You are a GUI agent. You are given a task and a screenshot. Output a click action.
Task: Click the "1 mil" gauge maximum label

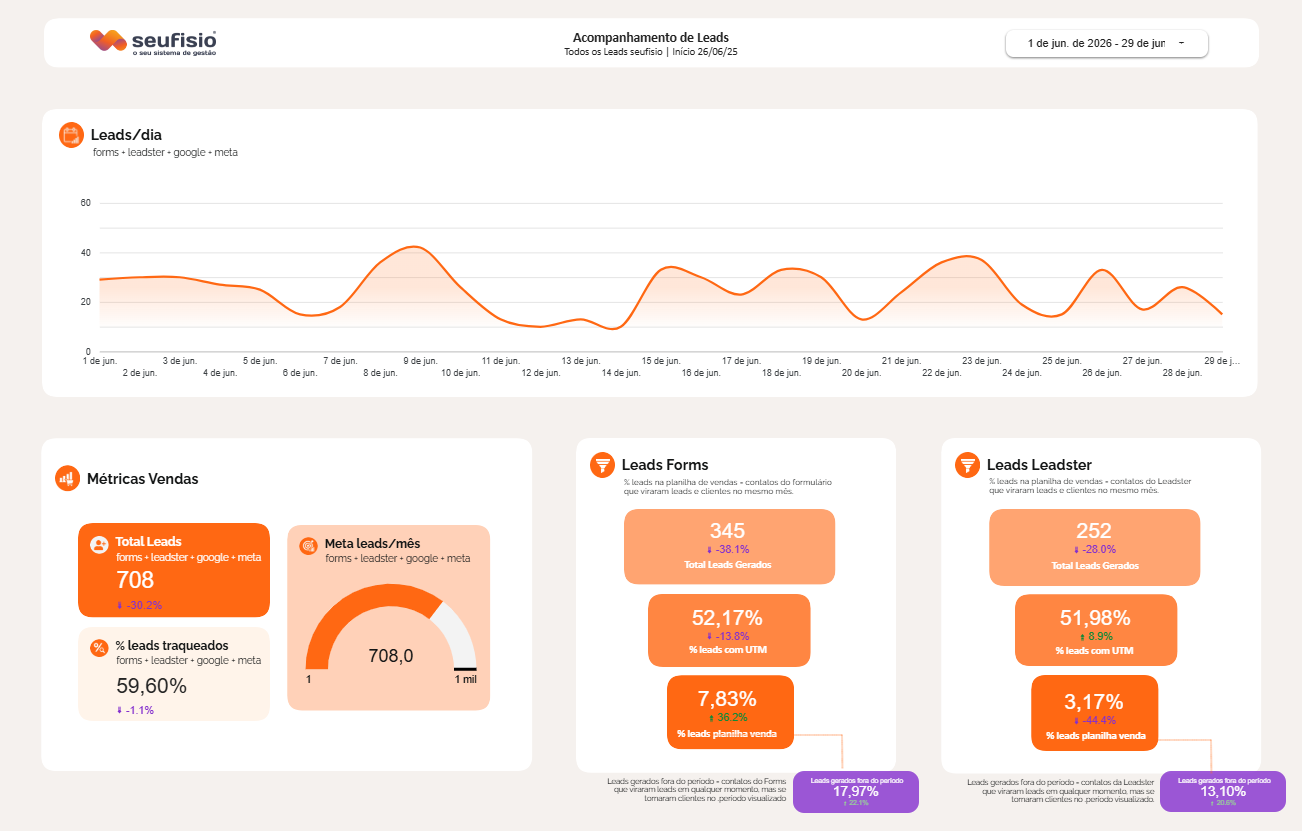pyautogui.click(x=465, y=680)
